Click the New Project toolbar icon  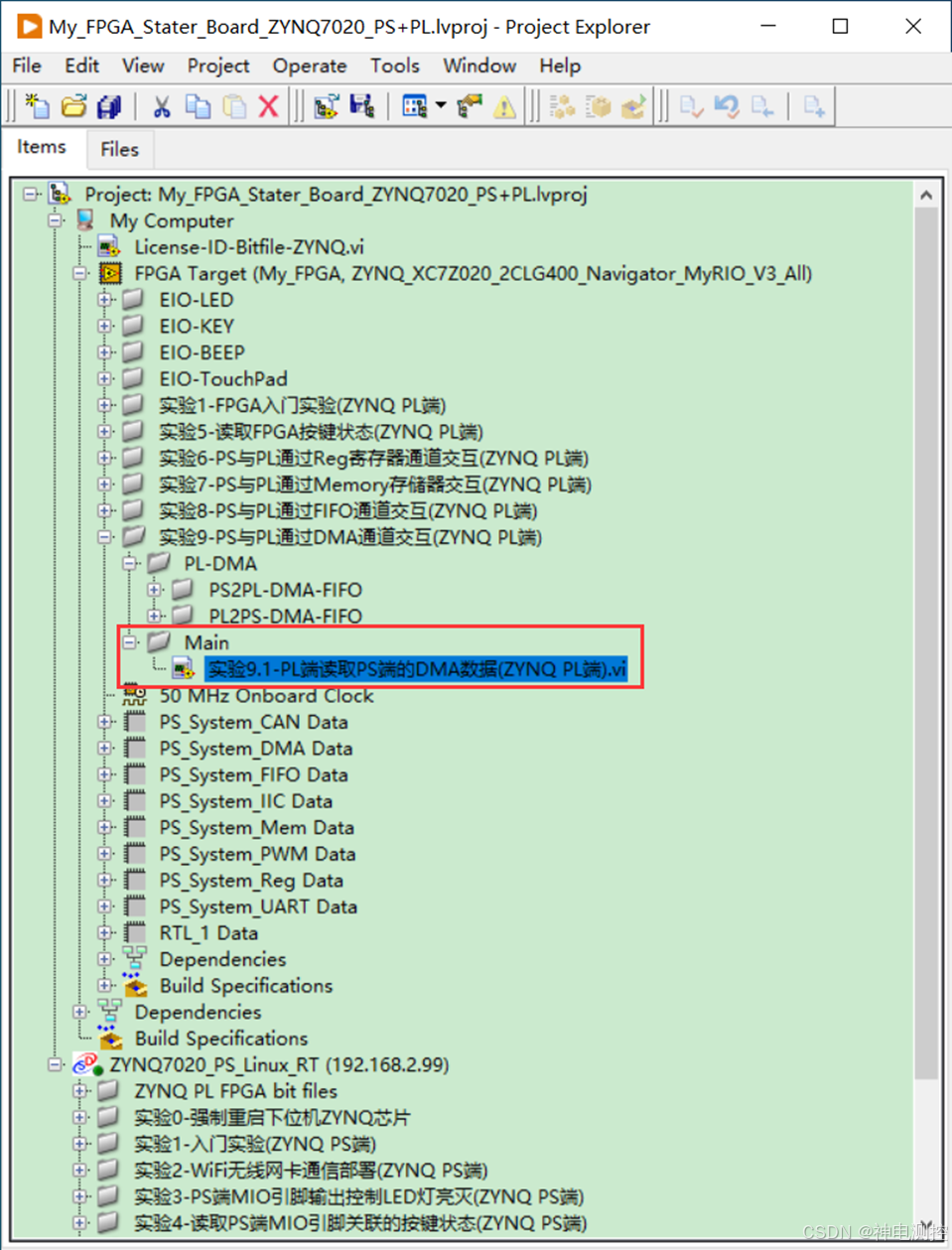point(38,106)
